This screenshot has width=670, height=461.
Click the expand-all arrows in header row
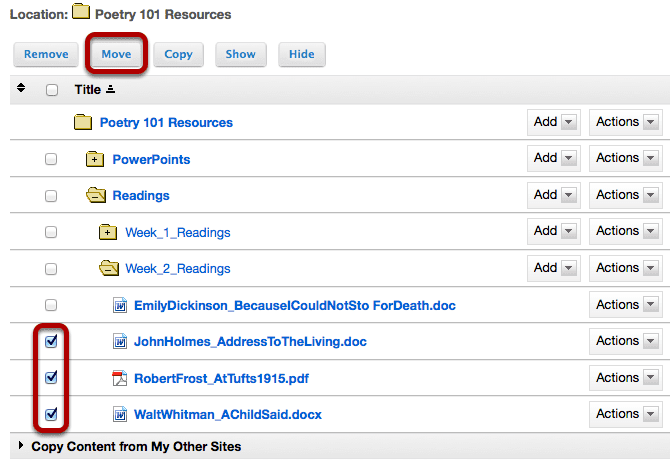tap(21, 88)
